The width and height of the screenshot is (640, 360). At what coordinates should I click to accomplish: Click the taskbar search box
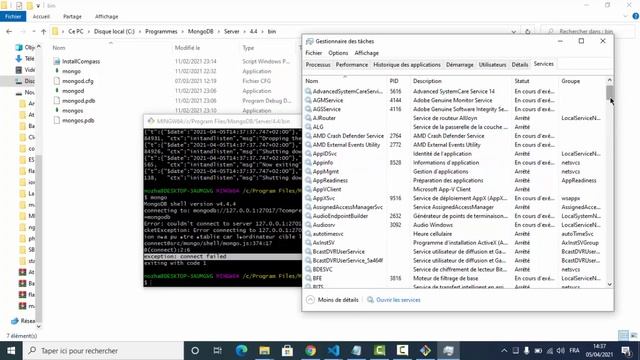pos(103,351)
